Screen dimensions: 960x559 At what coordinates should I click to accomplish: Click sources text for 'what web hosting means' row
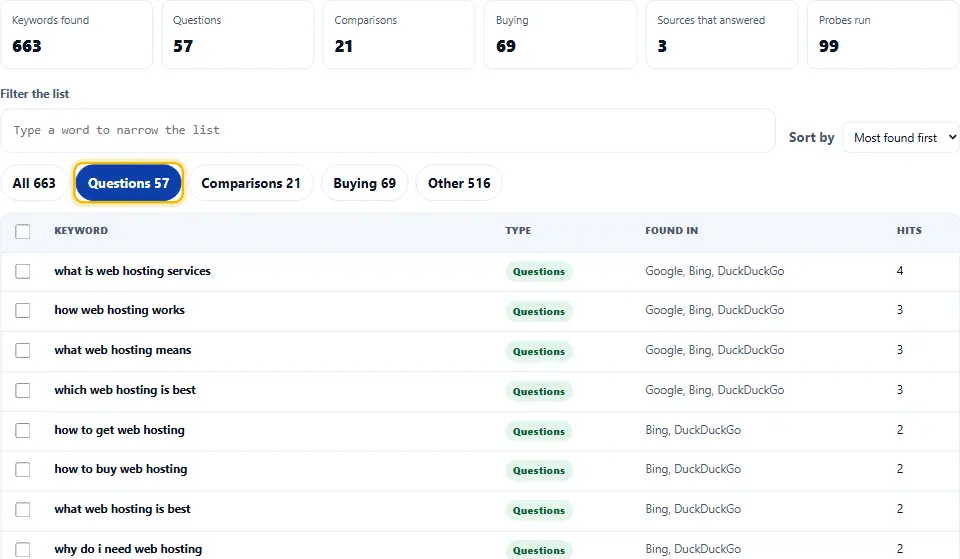(x=714, y=350)
